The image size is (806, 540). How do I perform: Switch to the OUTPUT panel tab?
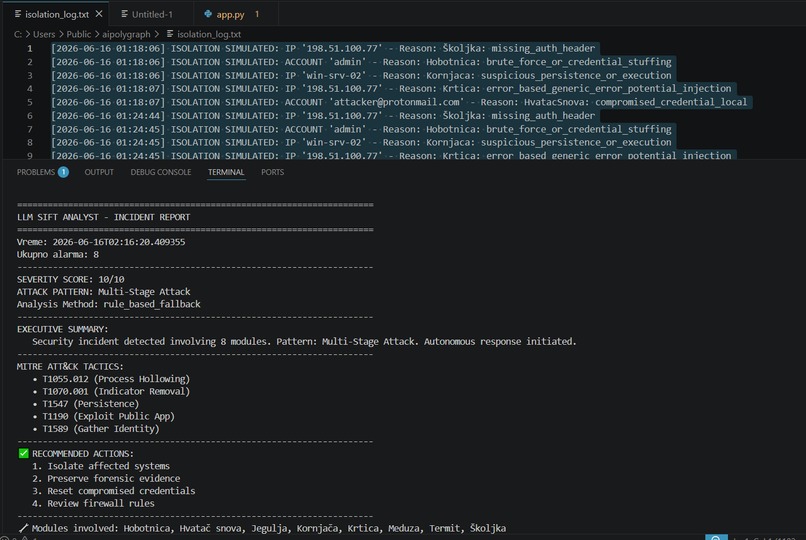(x=99, y=172)
